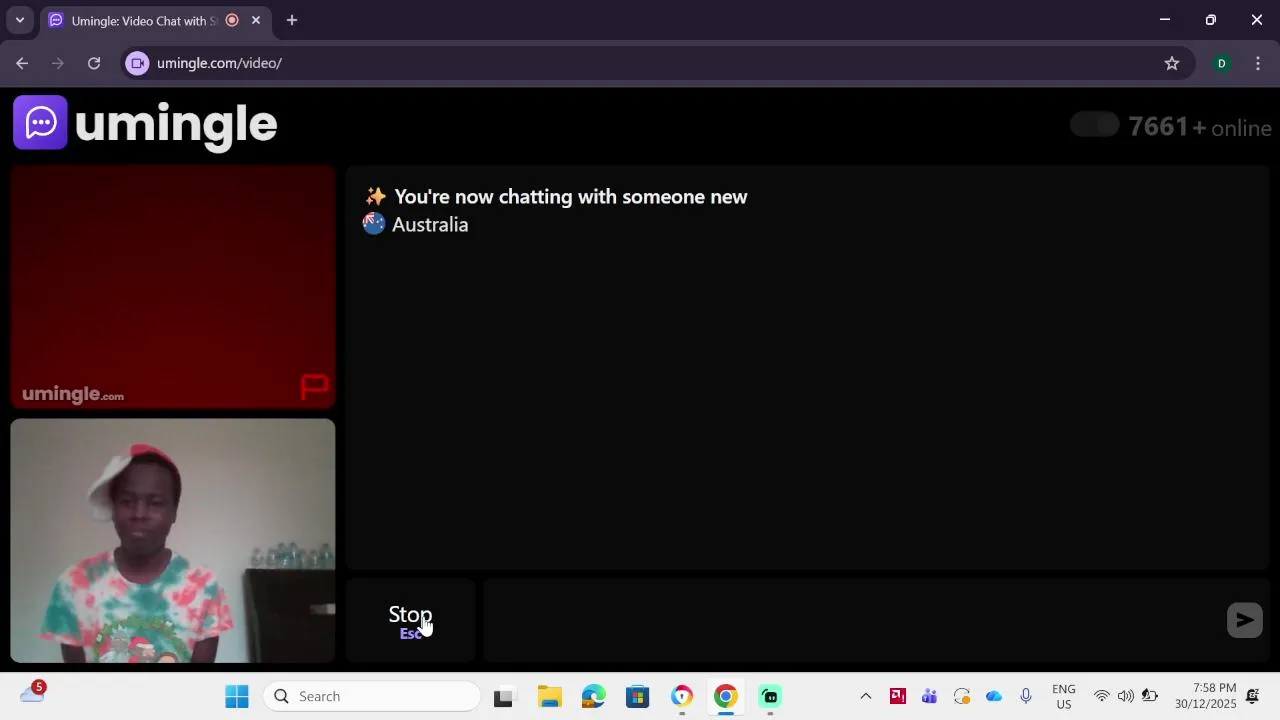Image resolution: width=1280 pixels, height=720 pixels.
Task: Click the speaker volume tray icon
Action: (1126, 696)
